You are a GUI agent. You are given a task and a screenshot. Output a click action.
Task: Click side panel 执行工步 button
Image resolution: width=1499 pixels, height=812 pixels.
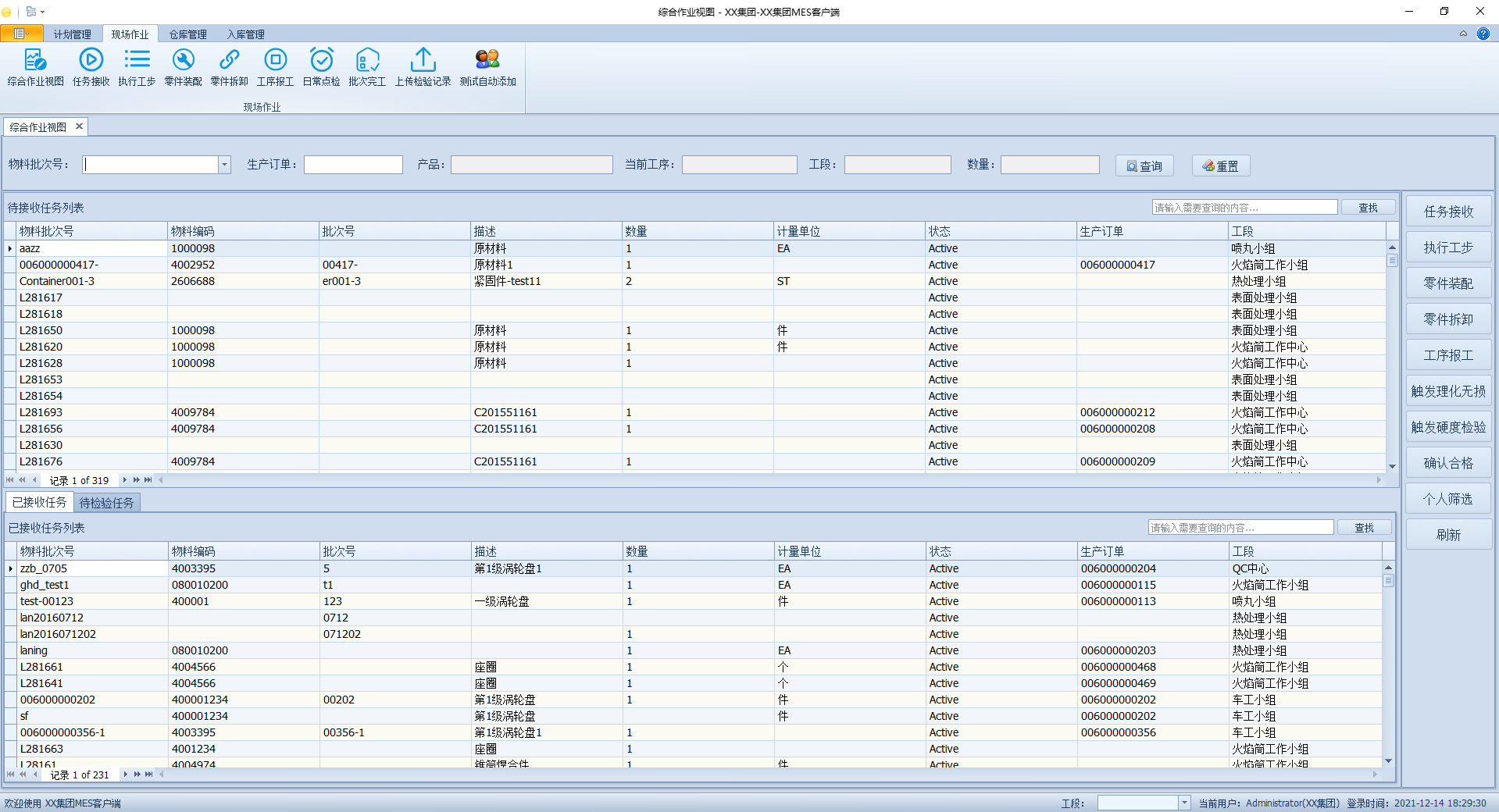[1448, 248]
